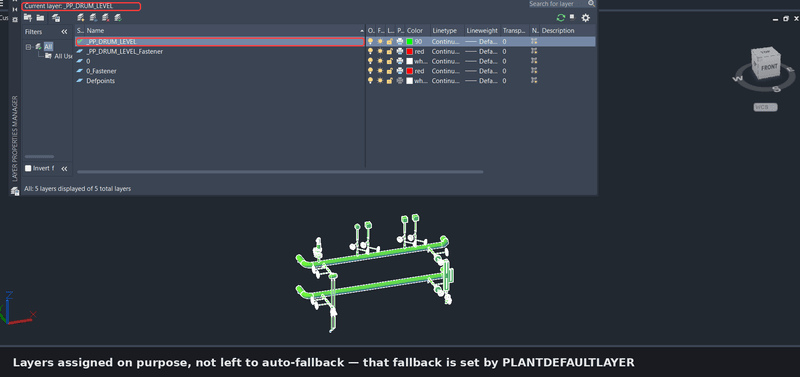
Task: Click layer list horizontal scrollbar
Action: coord(280,172)
